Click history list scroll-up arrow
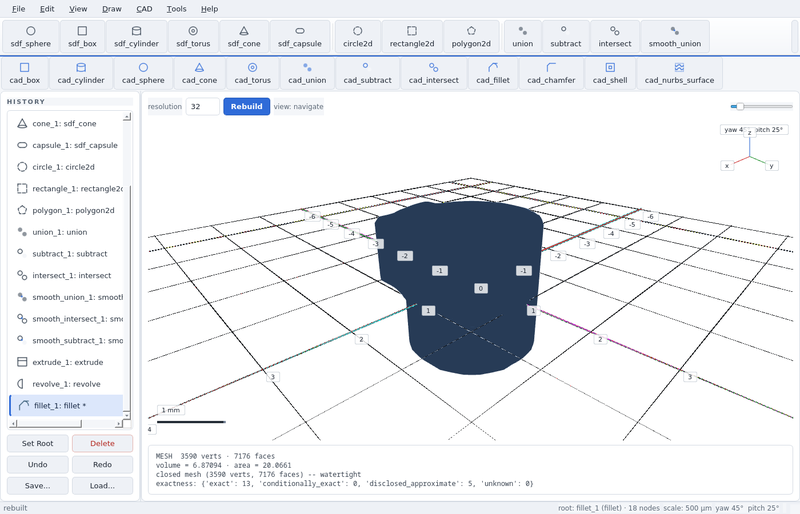This screenshot has height=514, width=800. pyautogui.click(x=127, y=117)
